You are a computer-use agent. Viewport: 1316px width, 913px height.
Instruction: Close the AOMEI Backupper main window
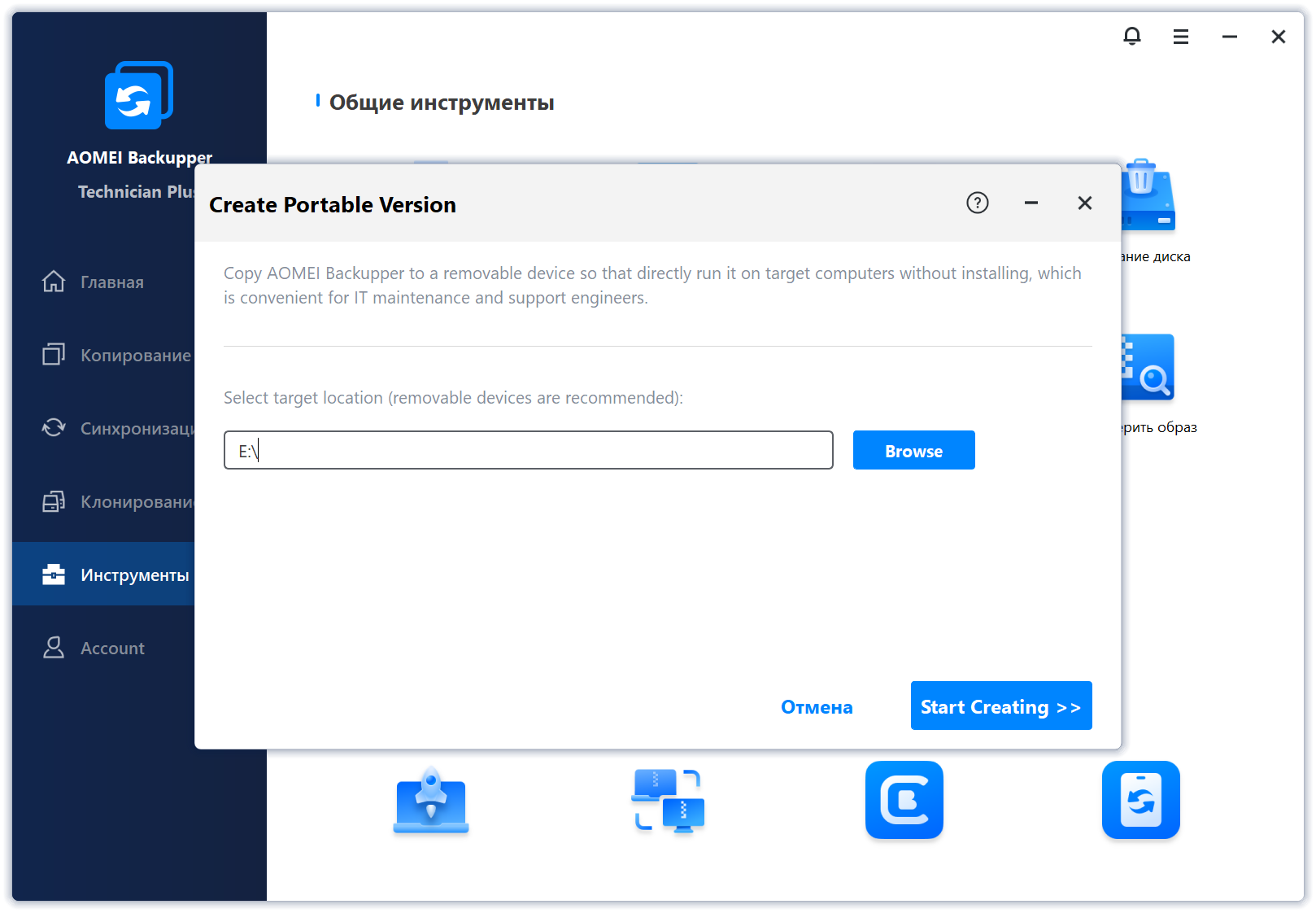[1278, 37]
